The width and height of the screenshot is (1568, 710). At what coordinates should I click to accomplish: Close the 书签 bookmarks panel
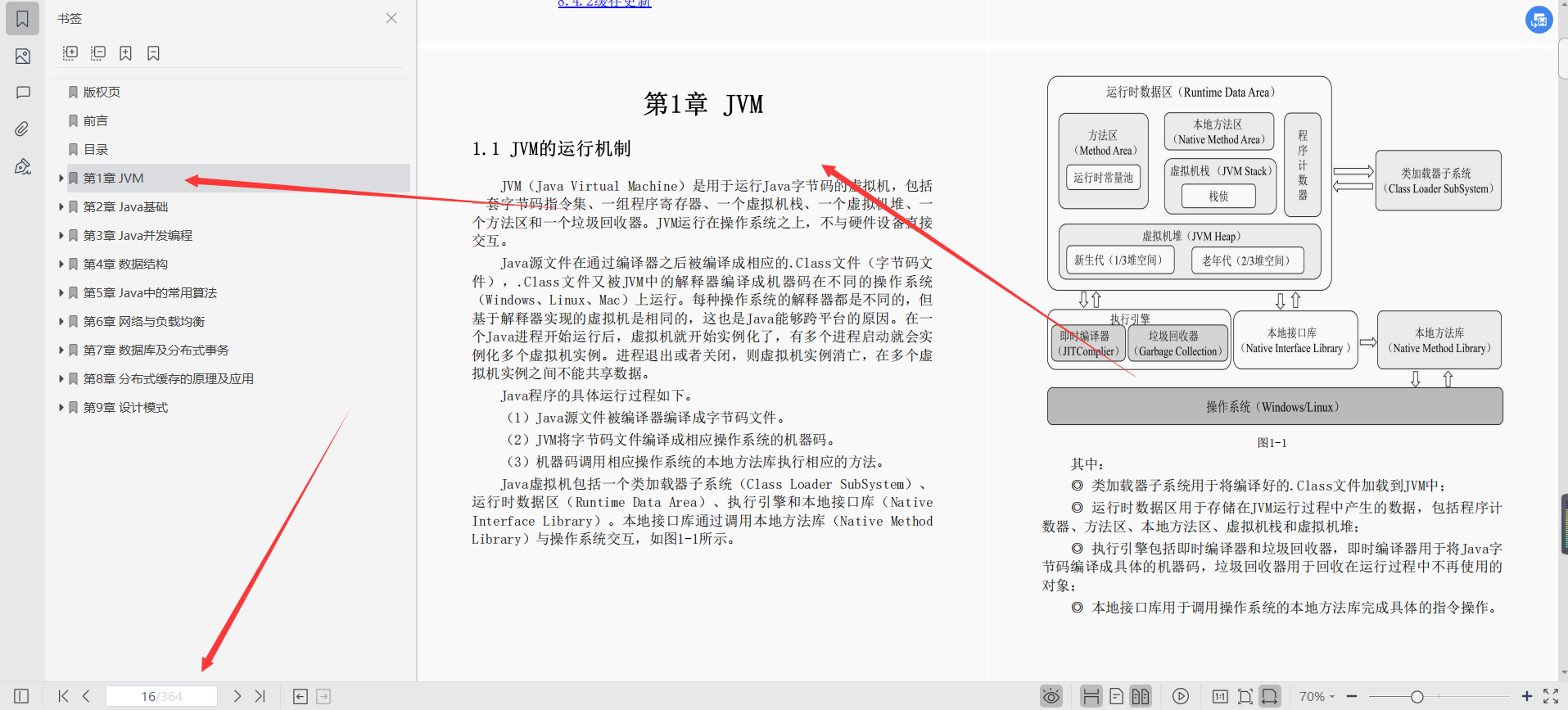[391, 18]
